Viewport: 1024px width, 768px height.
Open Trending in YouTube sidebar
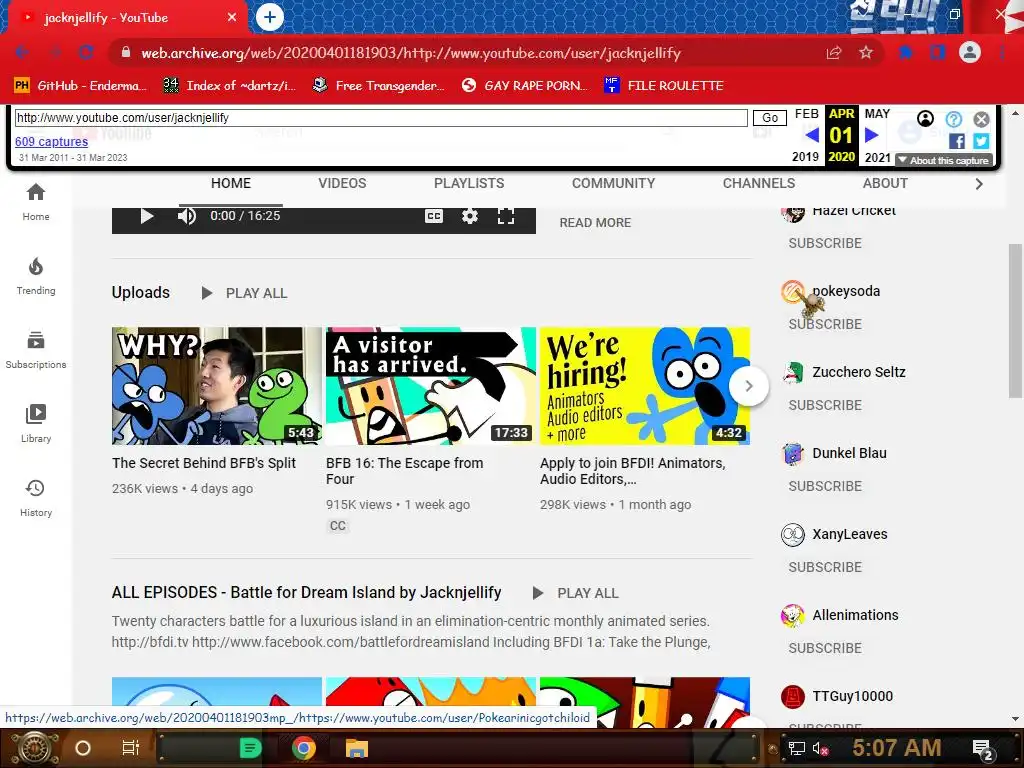pyautogui.click(x=36, y=276)
